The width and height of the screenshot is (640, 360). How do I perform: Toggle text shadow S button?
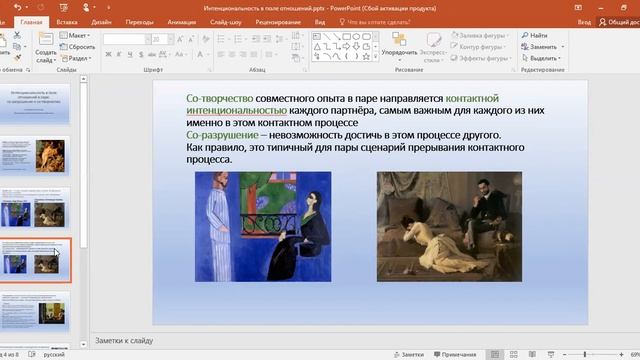click(141, 54)
